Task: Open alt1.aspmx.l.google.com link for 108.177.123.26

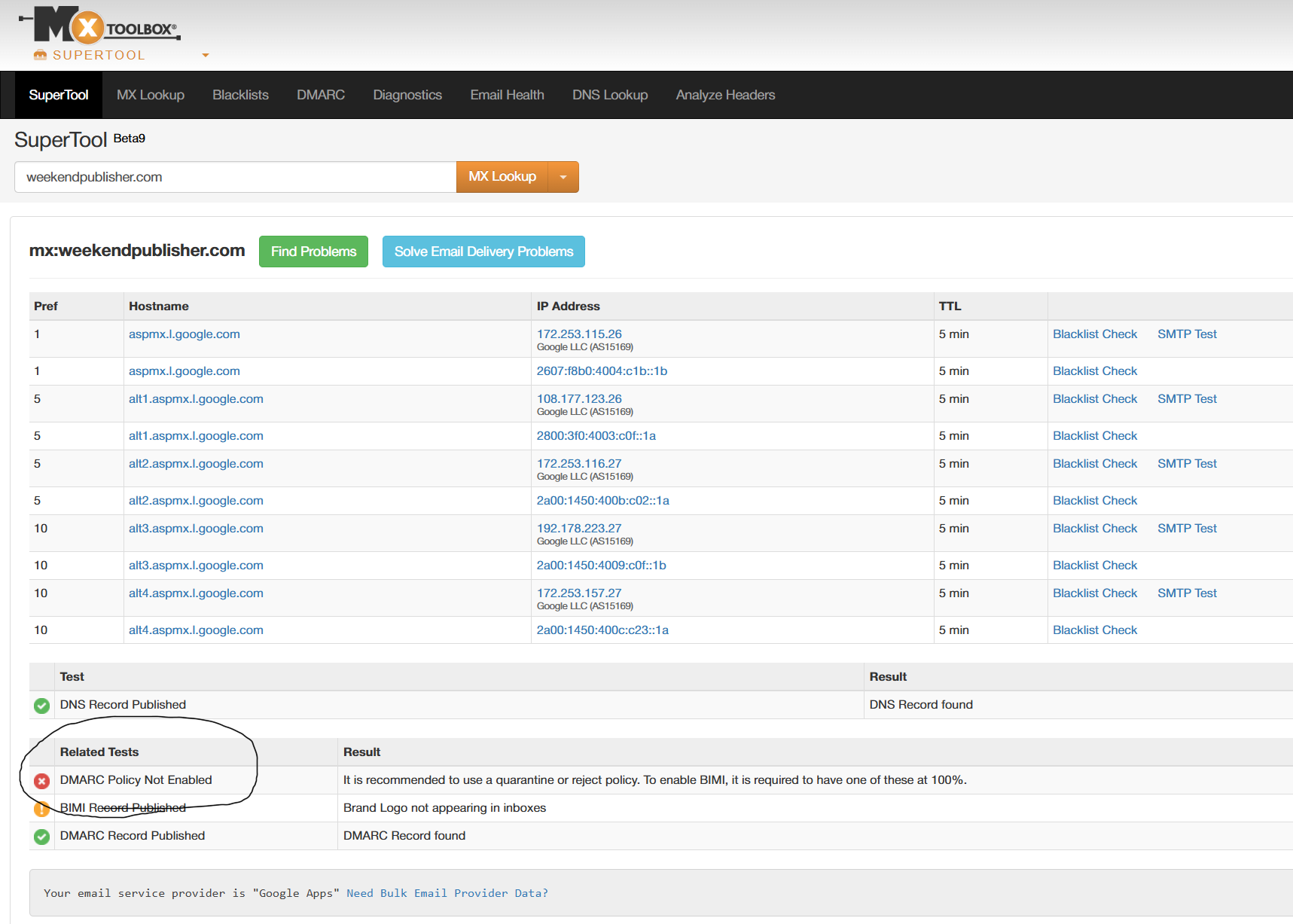Action: point(196,399)
